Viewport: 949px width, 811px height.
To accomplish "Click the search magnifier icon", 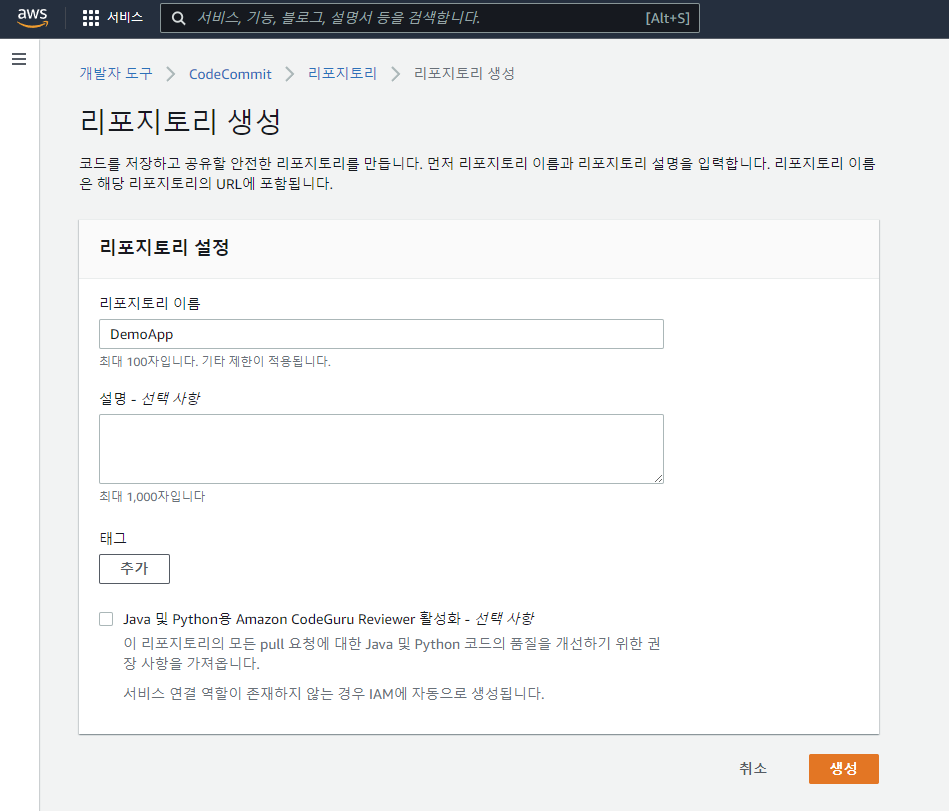I will (178, 18).
